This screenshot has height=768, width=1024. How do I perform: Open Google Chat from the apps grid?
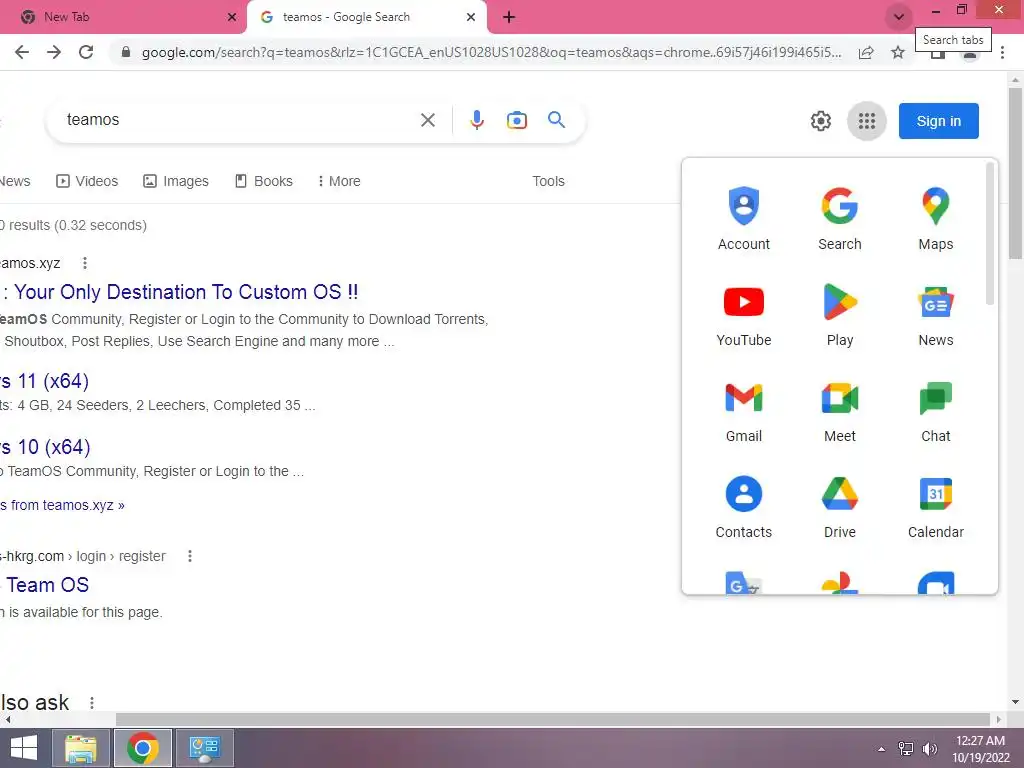point(935,411)
